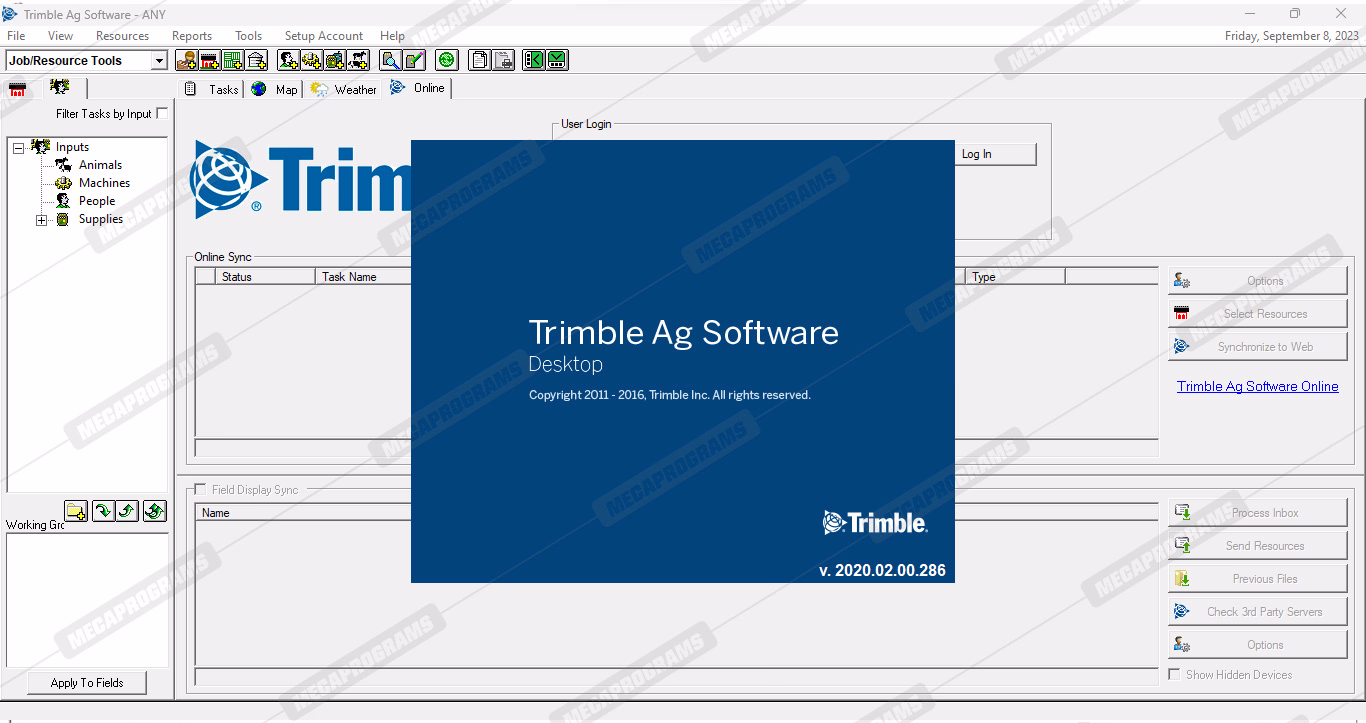Switch to the Tasks tab
This screenshot has height=723, width=1366.
coord(213,89)
